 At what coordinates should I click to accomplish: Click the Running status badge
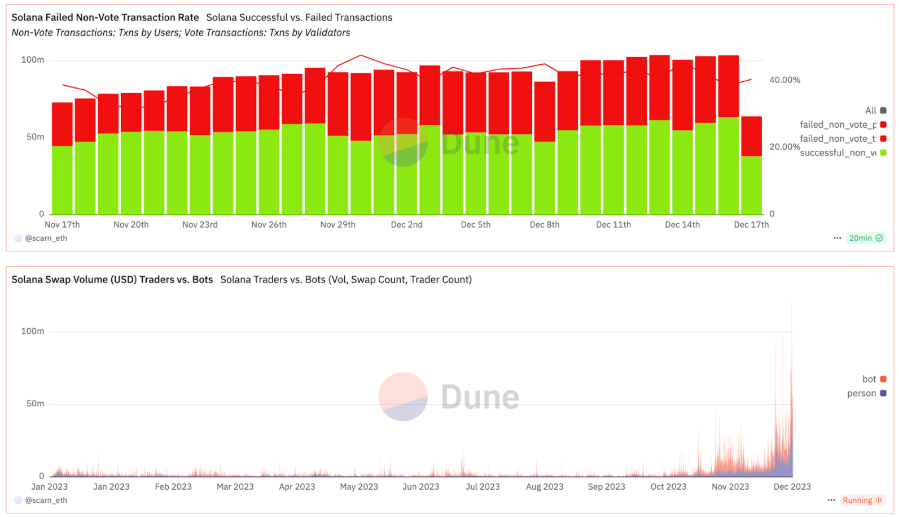(x=862, y=500)
